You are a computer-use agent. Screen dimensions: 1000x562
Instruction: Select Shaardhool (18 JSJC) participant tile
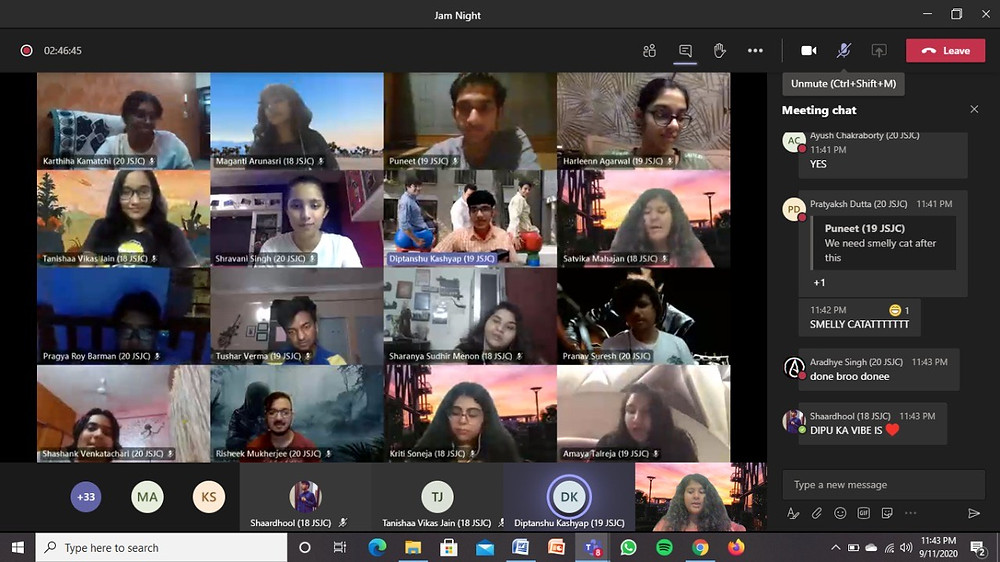[x=305, y=498]
